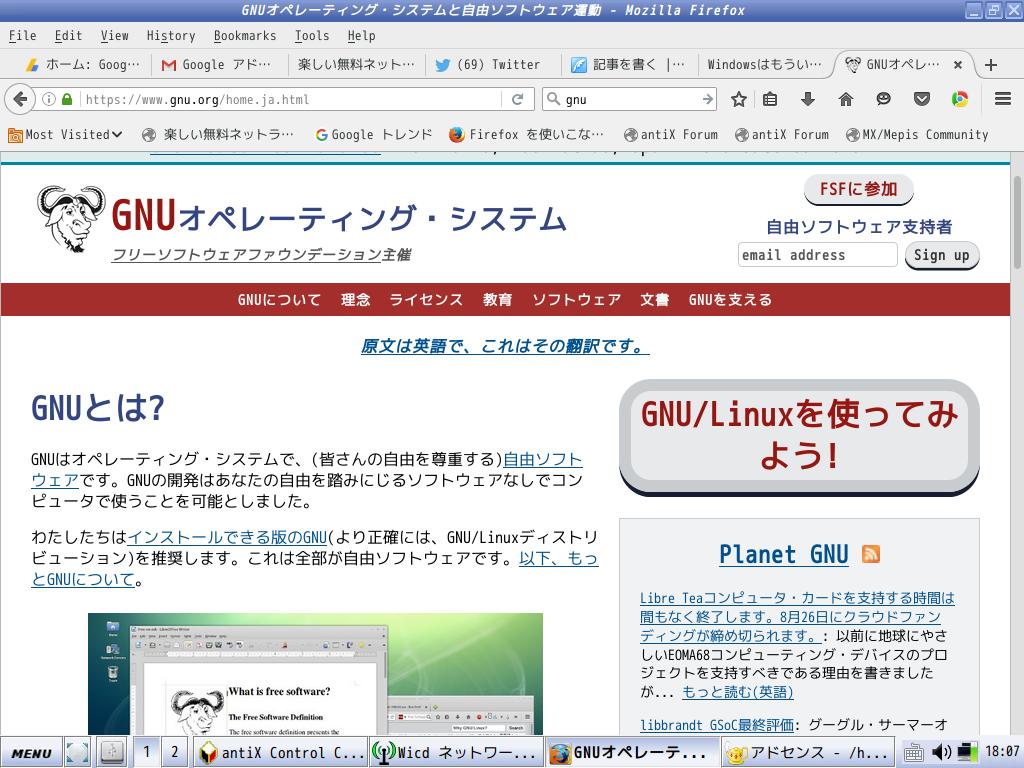Image resolution: width=1024 pixels, height=768 pixels.
Task: Switch to アドセンス taskbar window
Action: pos(807,752)
